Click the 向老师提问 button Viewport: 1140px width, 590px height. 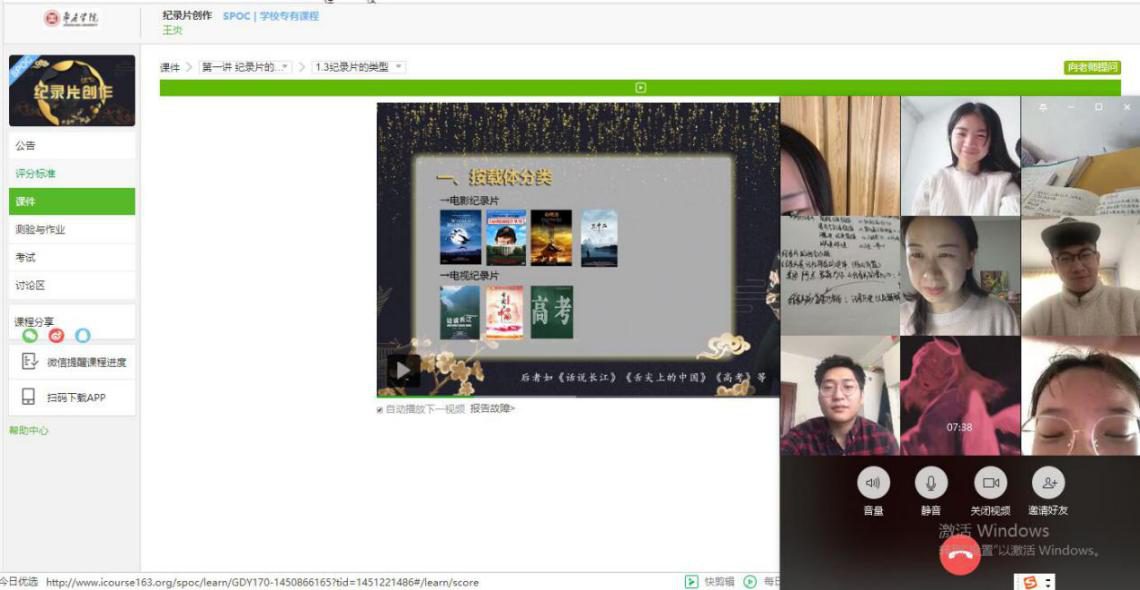tap(1092, 68)
